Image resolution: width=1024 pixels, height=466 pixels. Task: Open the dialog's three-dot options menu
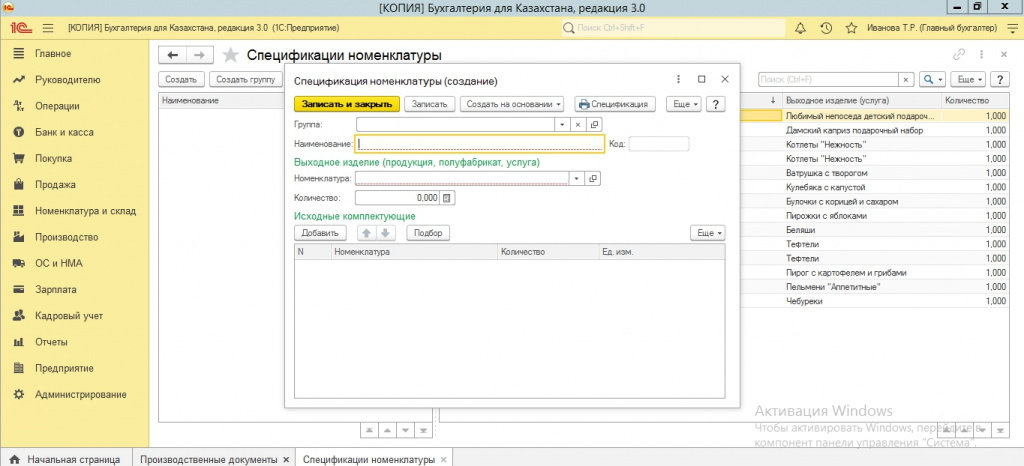click(x=679, y=79)
